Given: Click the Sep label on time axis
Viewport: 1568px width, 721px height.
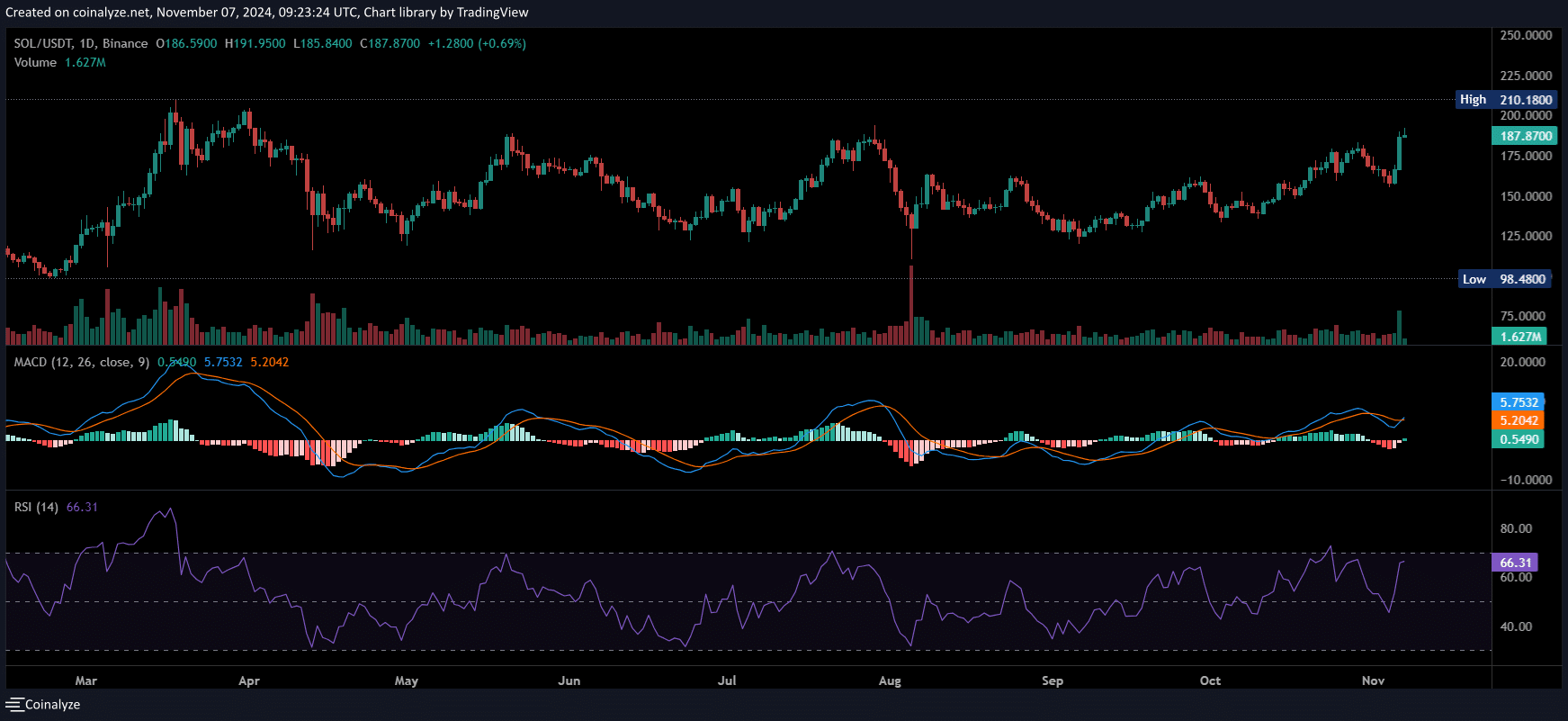Looking at the screenshot, I should pos(1053,680).
